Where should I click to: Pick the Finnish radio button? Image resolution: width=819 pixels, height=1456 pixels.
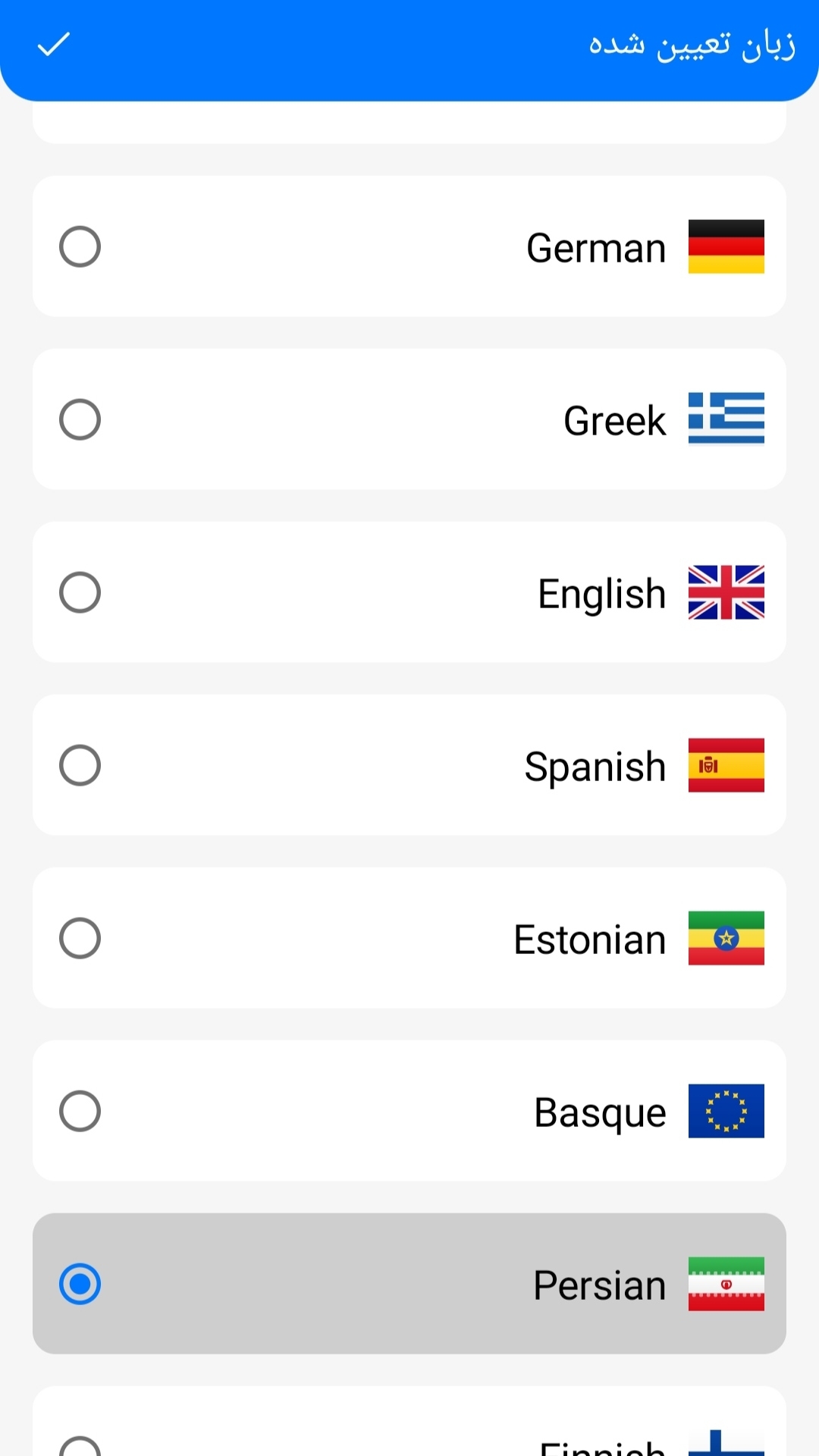click(80, 1447)
